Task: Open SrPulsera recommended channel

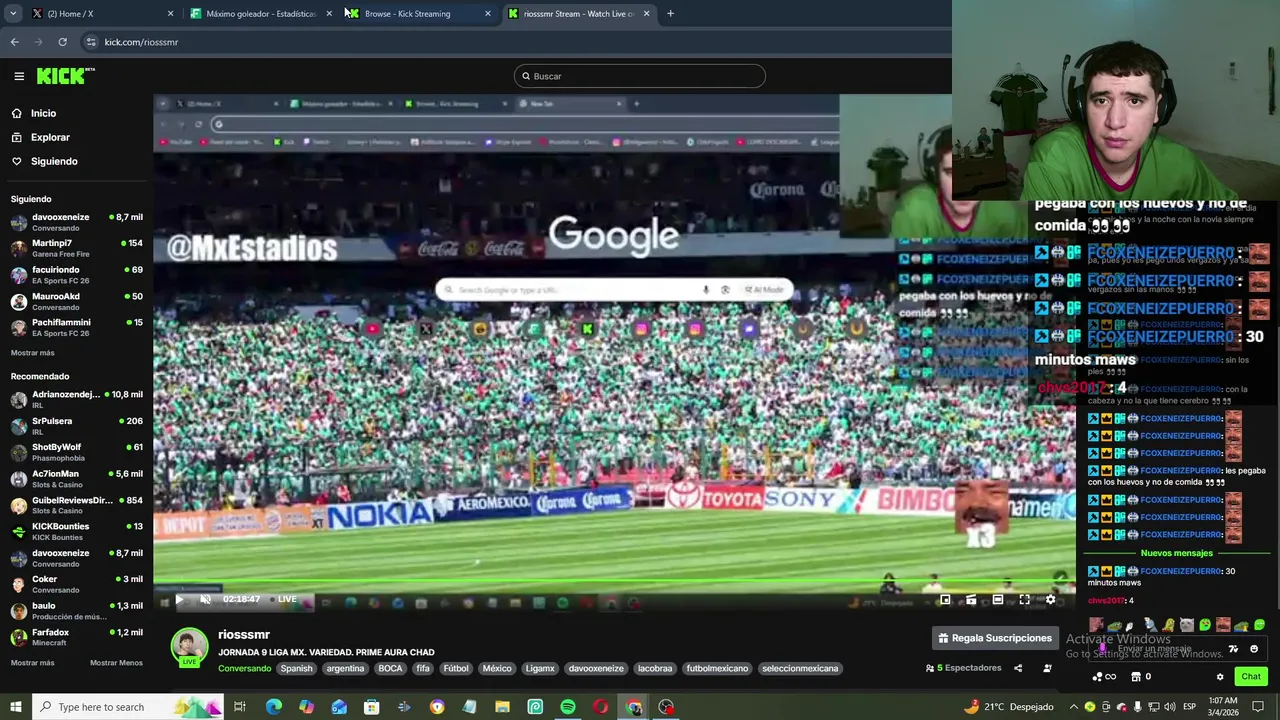Action: click(77, 426)
